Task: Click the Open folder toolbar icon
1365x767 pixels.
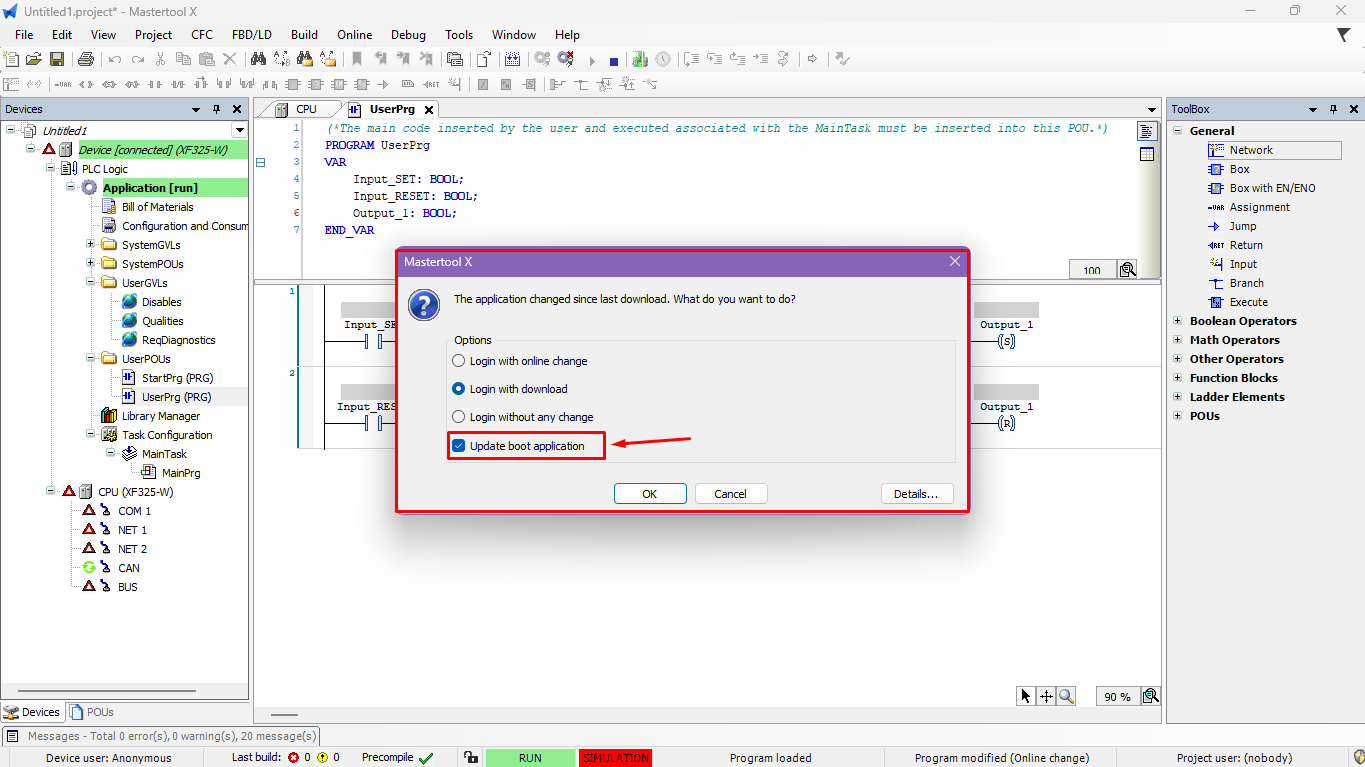Action: point(34,60)
